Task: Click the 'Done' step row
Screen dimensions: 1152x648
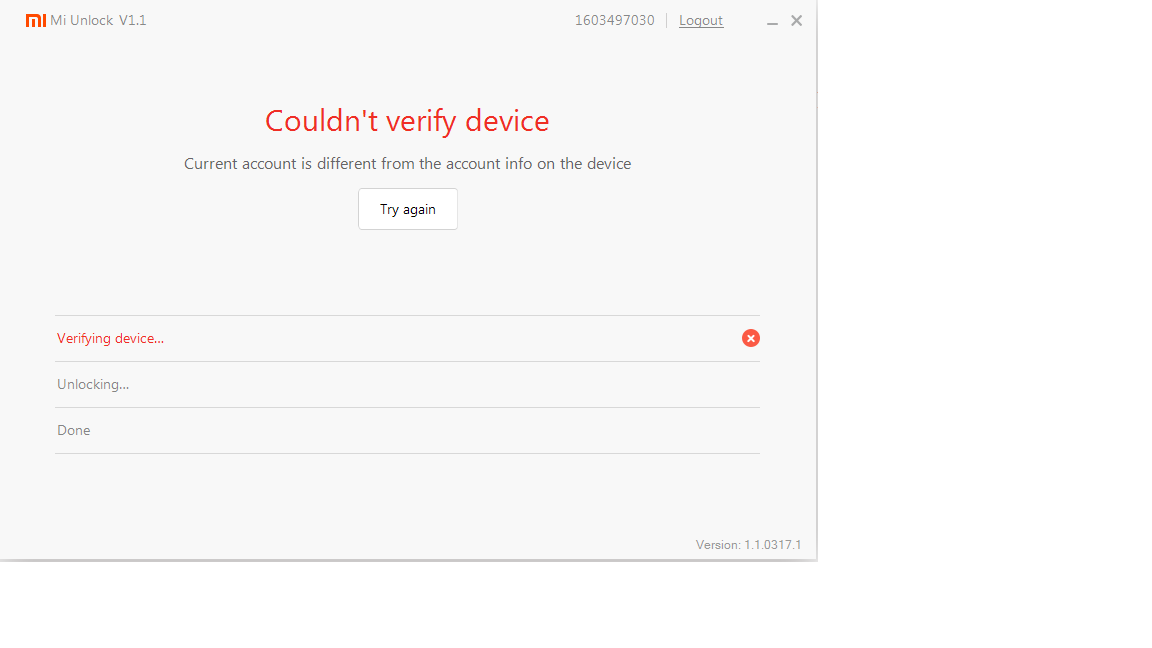Action: pos(407,431)
